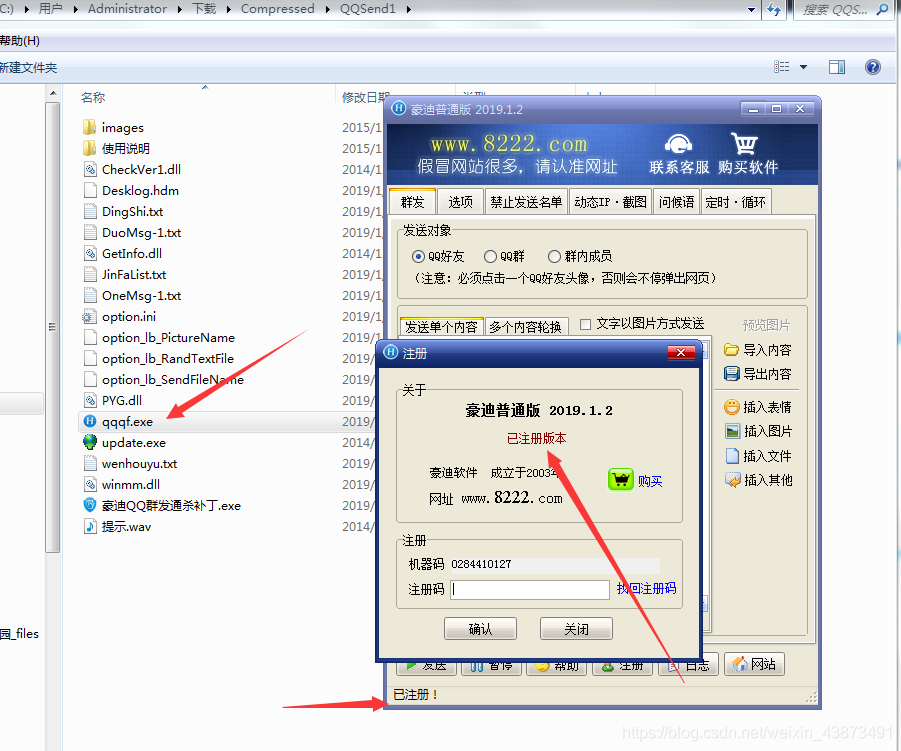The height and width of the screenshot is (751, 901).
Task: Expand the arrow after Administrator in path
Action: click(x=180, y=9)
